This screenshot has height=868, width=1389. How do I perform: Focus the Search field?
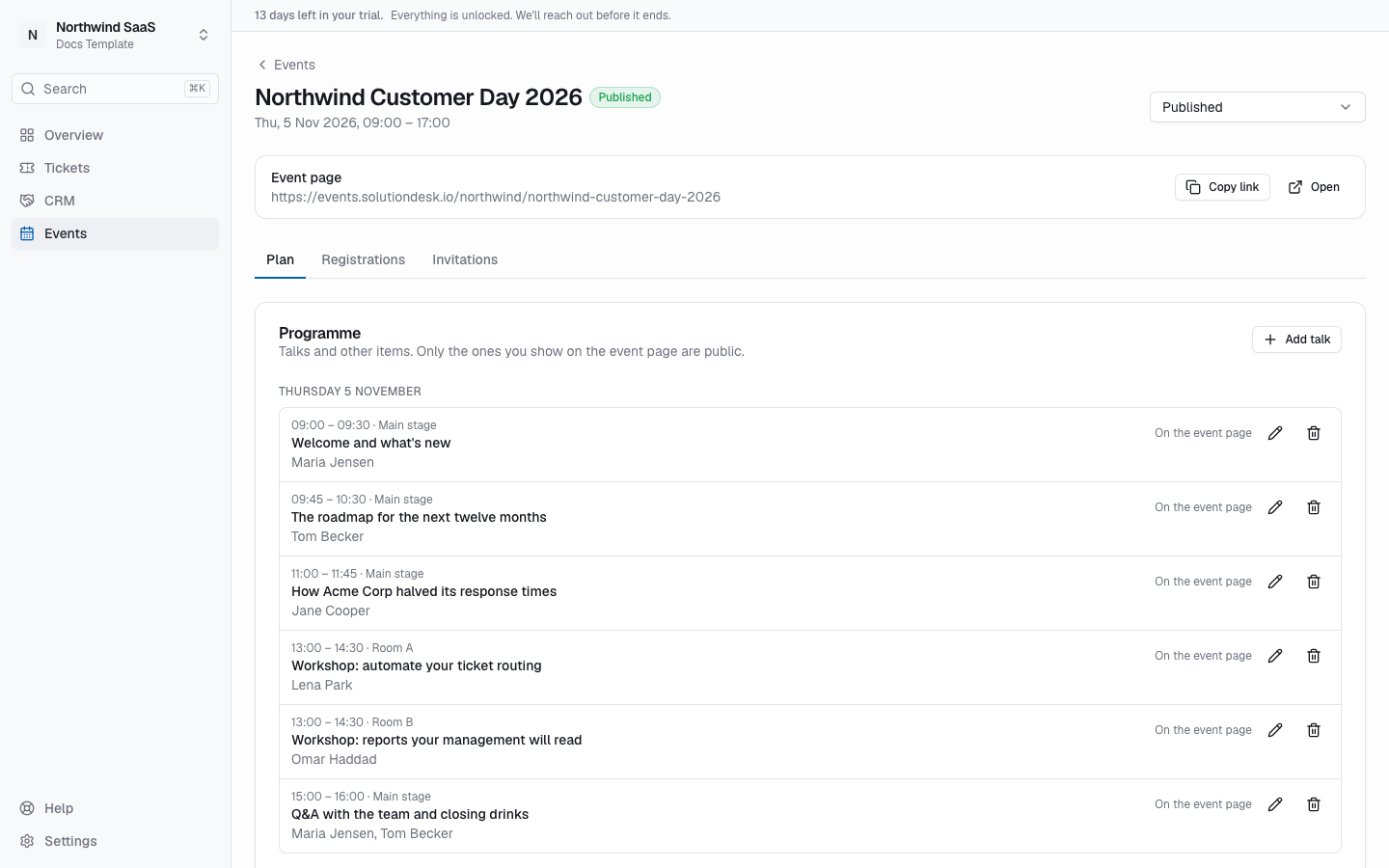[116, 89]
